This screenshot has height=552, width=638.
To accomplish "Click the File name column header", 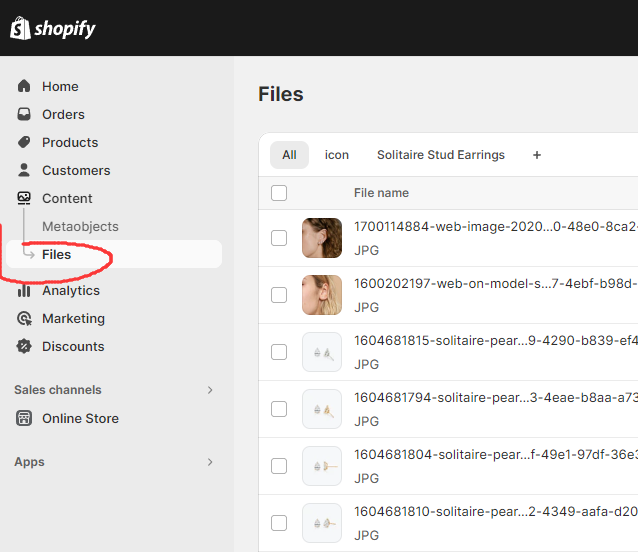I will click(x=381, y=193).
